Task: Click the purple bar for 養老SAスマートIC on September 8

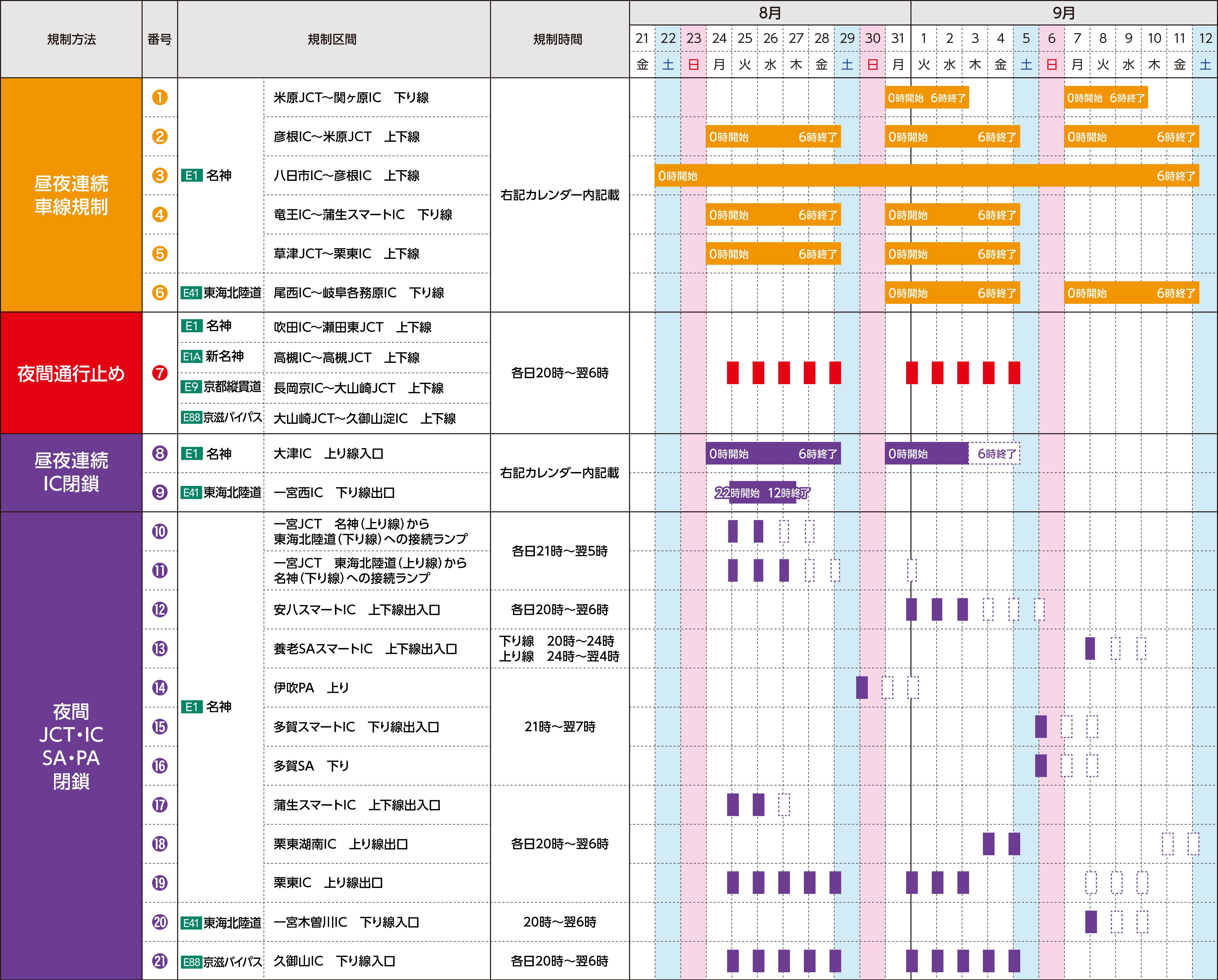Action: 1090,649
